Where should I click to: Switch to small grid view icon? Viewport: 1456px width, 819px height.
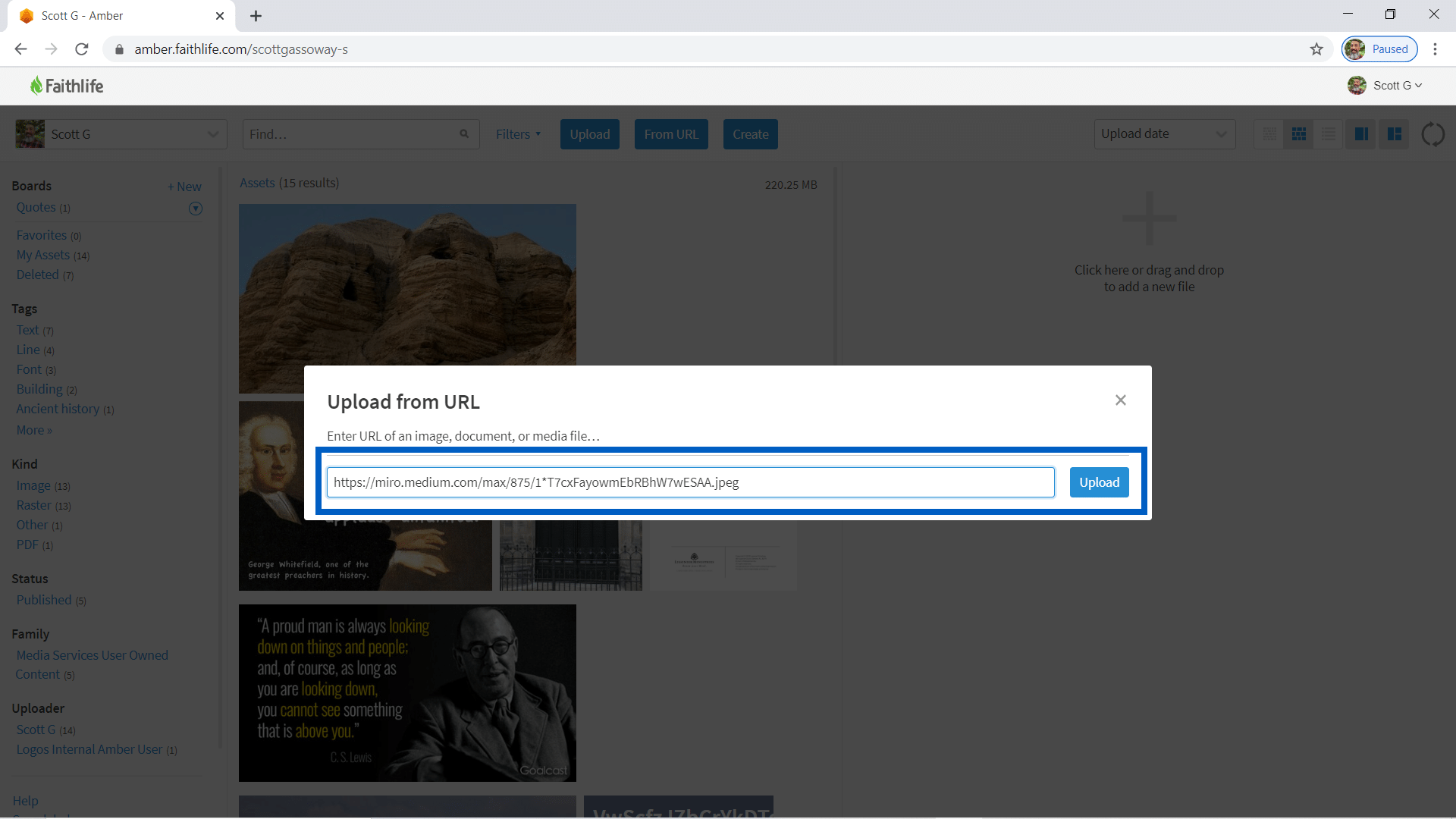(1269, 134)
